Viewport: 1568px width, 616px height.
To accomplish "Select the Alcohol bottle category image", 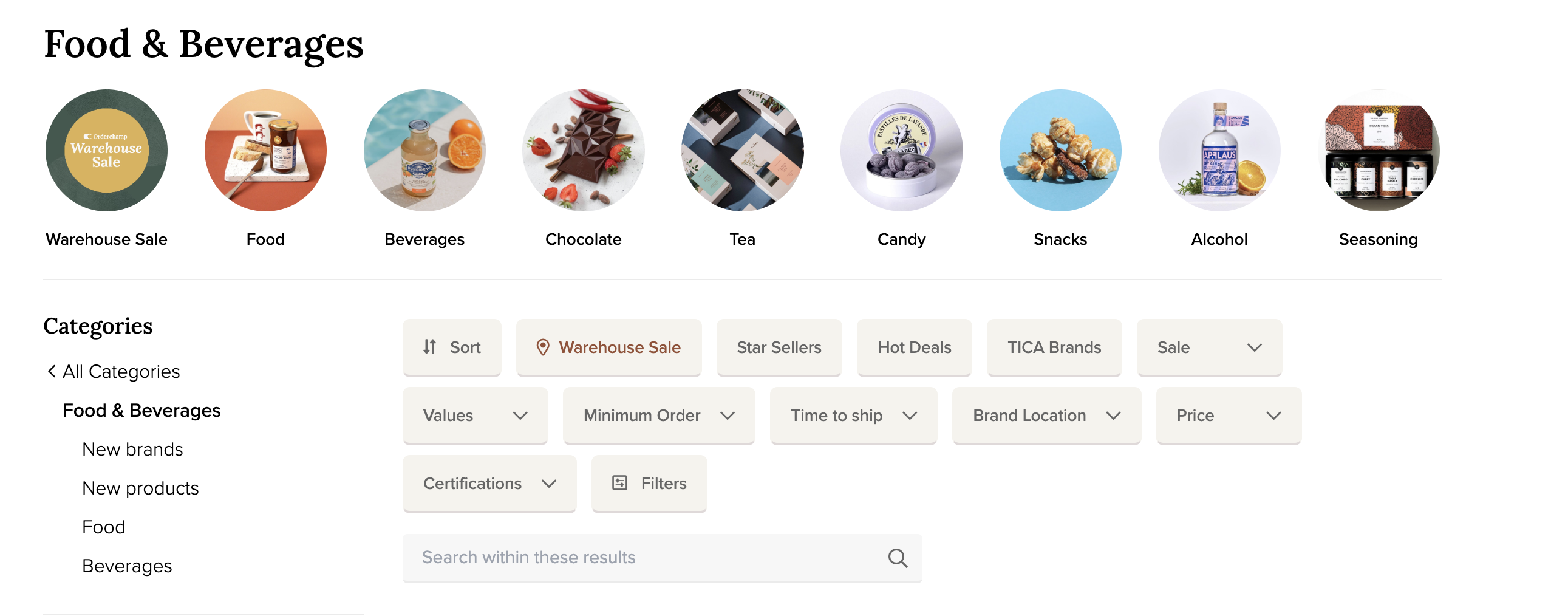I will 1219,150.
